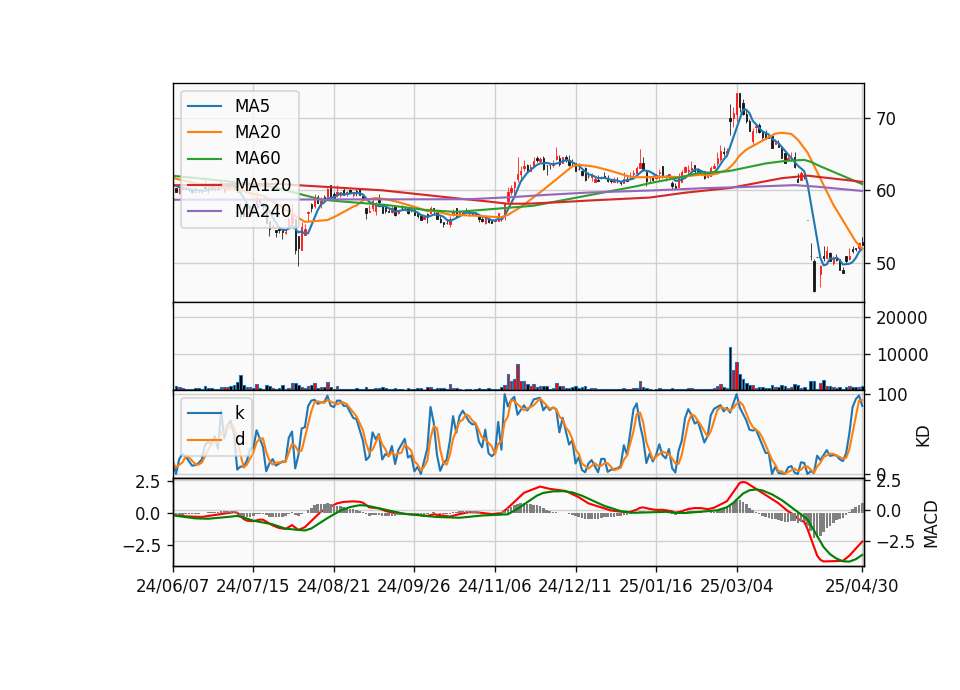The image size is (960, 690).
Task: Click the MA5 legend label
Action: pos(252,106)
